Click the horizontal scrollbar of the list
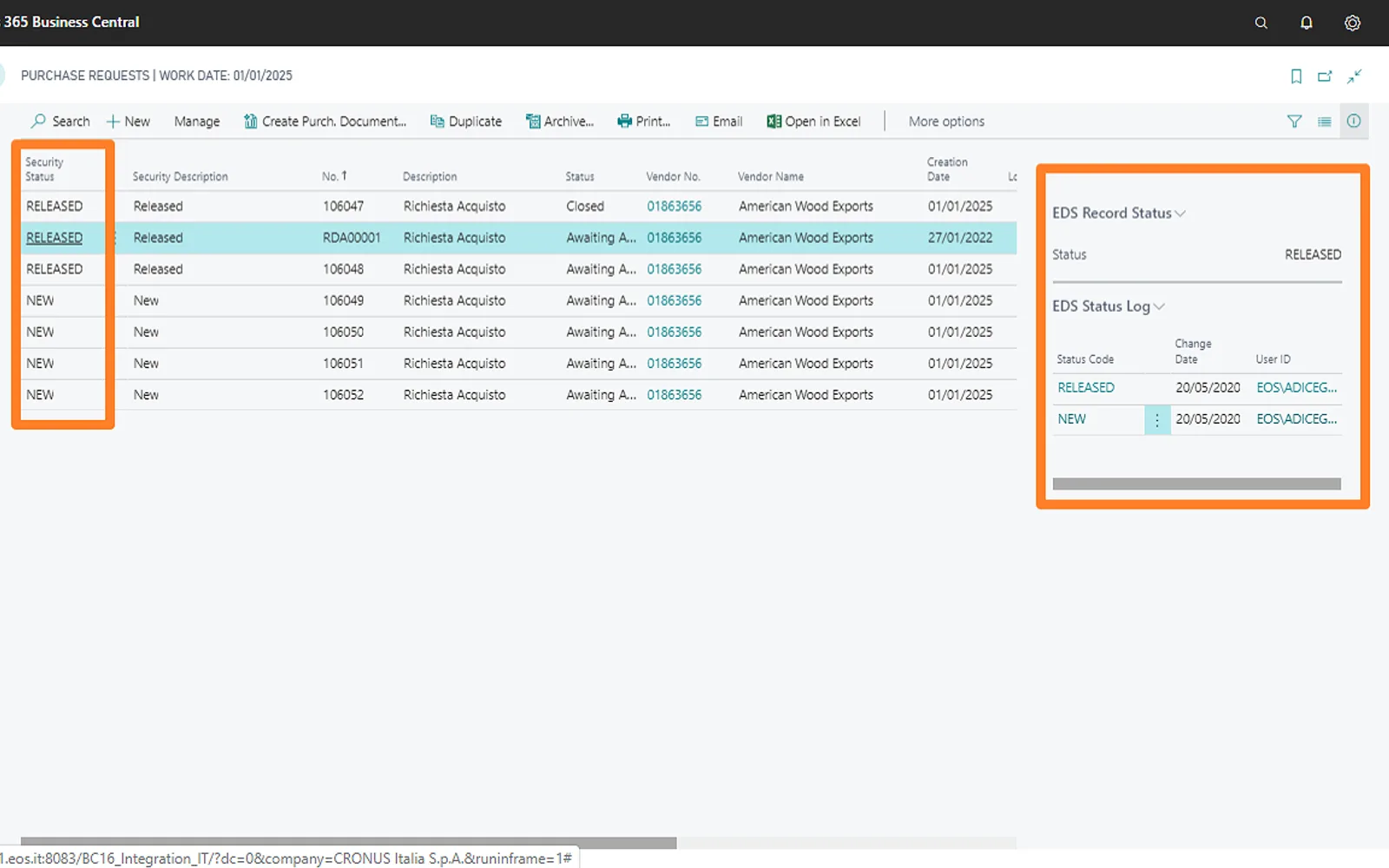The height and width of the screenshot is (868, 1389). [348, 843]
